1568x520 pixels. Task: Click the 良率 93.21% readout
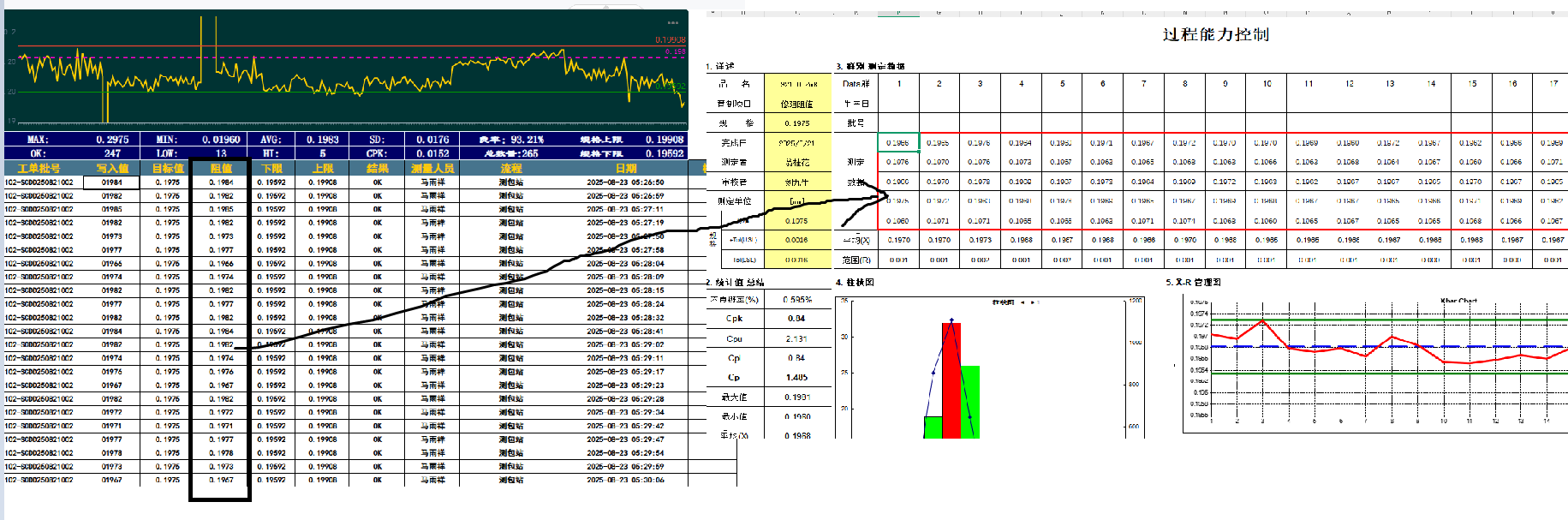click(512, 140)
